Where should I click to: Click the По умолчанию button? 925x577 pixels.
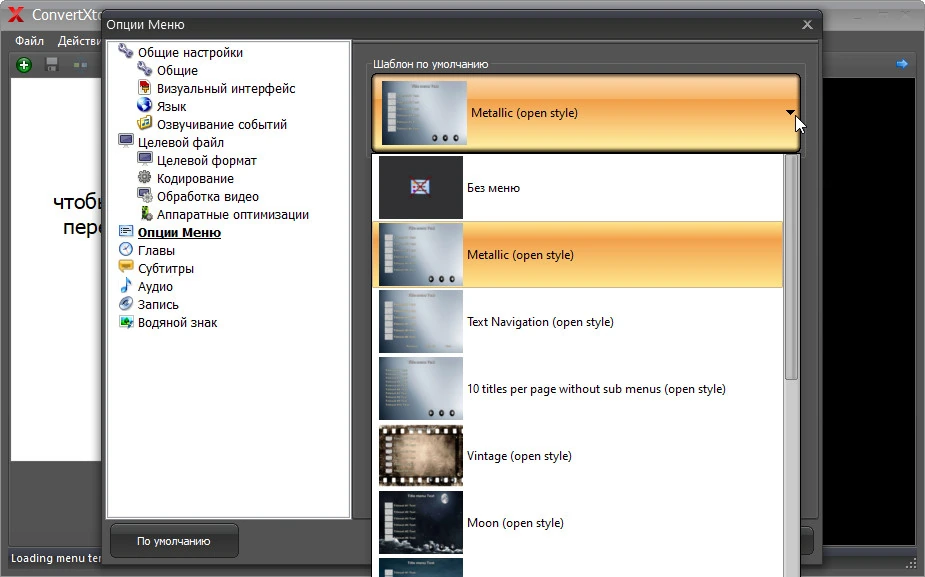(174, 540)
